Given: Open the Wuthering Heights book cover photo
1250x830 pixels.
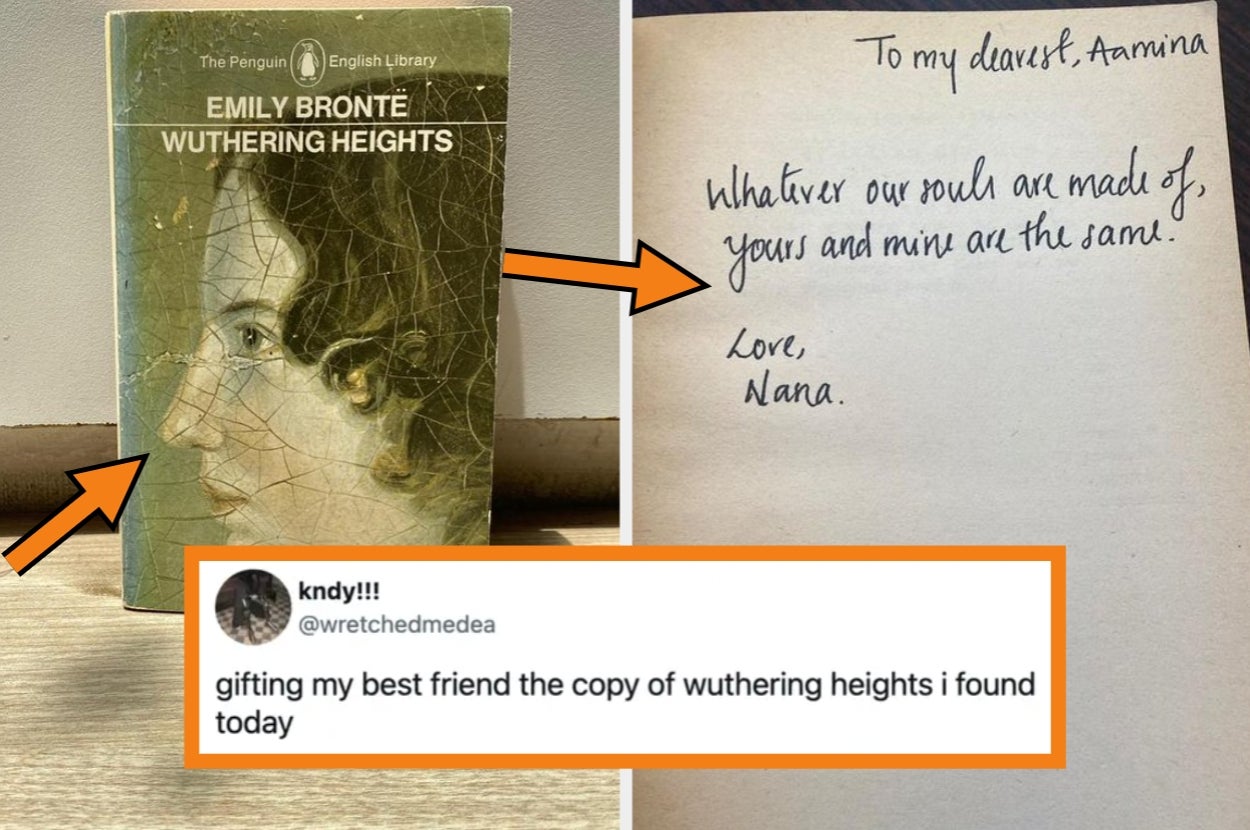Looking at the screenshot, I should coord(309,300).
